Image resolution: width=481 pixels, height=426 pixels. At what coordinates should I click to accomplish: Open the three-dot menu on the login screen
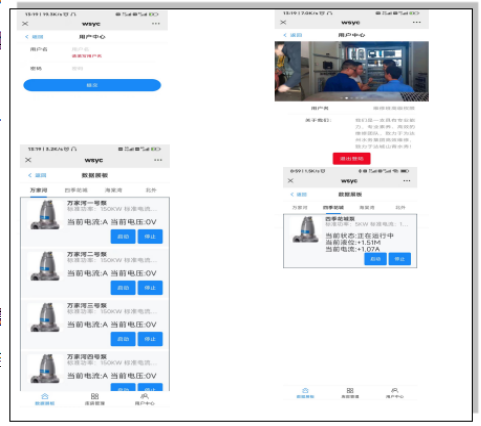tap(156, 24)
